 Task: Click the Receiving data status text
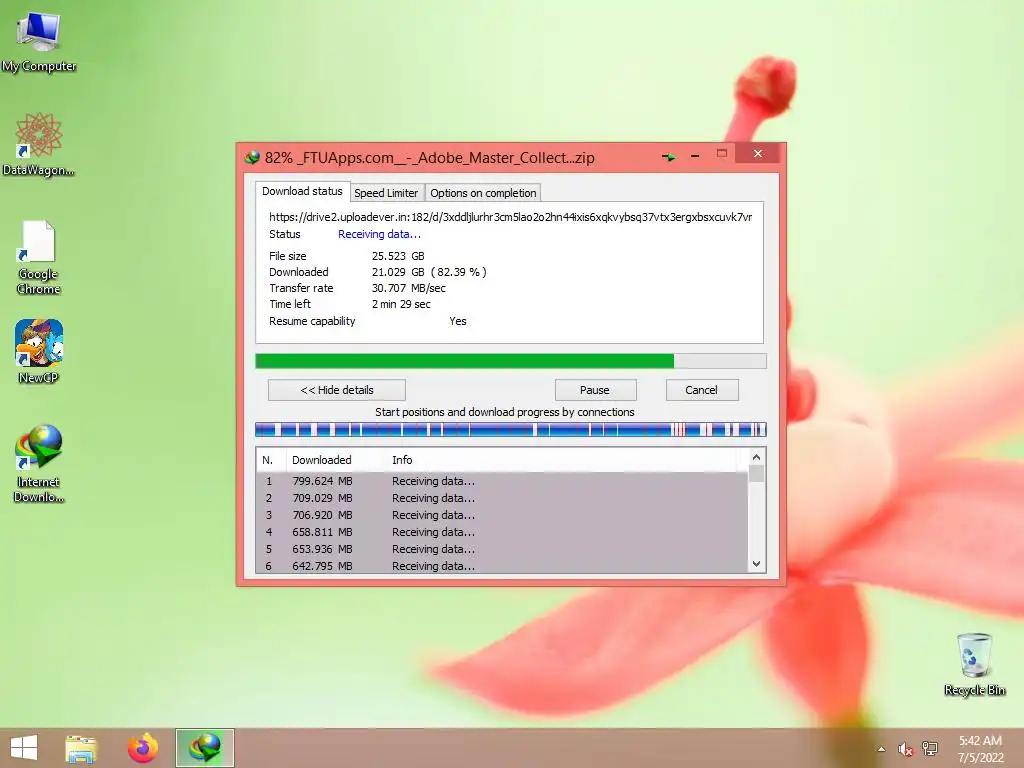click(x=379, y=234)
